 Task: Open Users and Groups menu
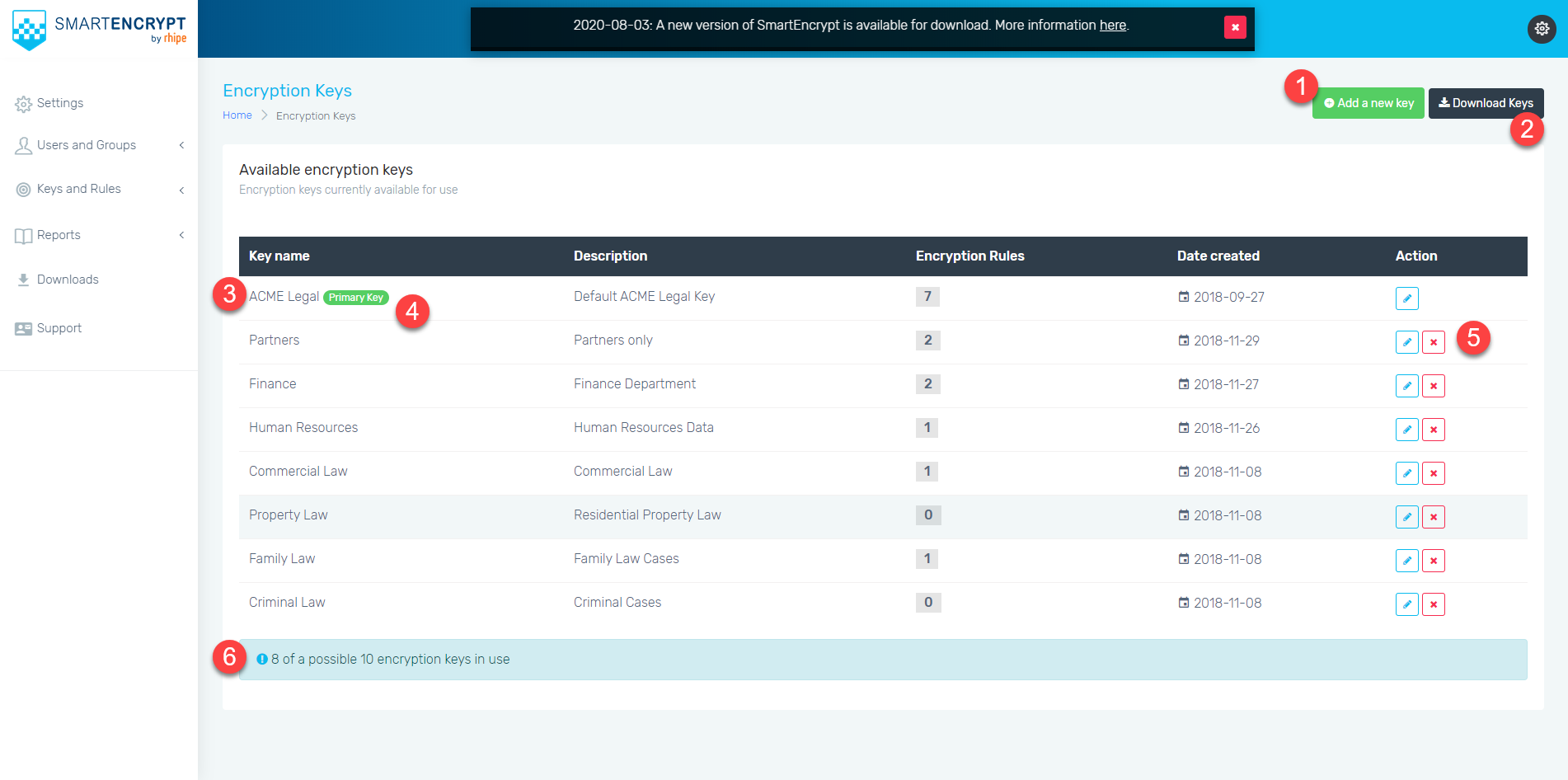tap(87, 145)
